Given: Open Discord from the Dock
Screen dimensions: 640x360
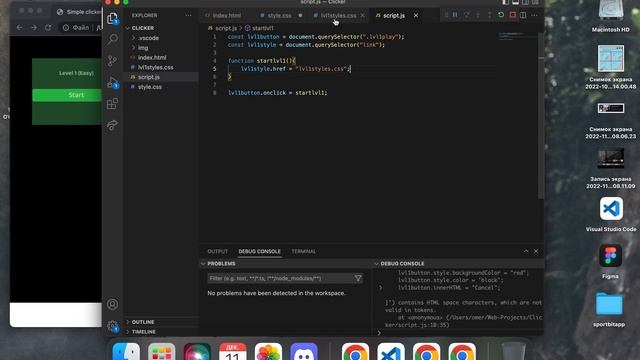Looking at the screenshot, I should pos(304,352).
